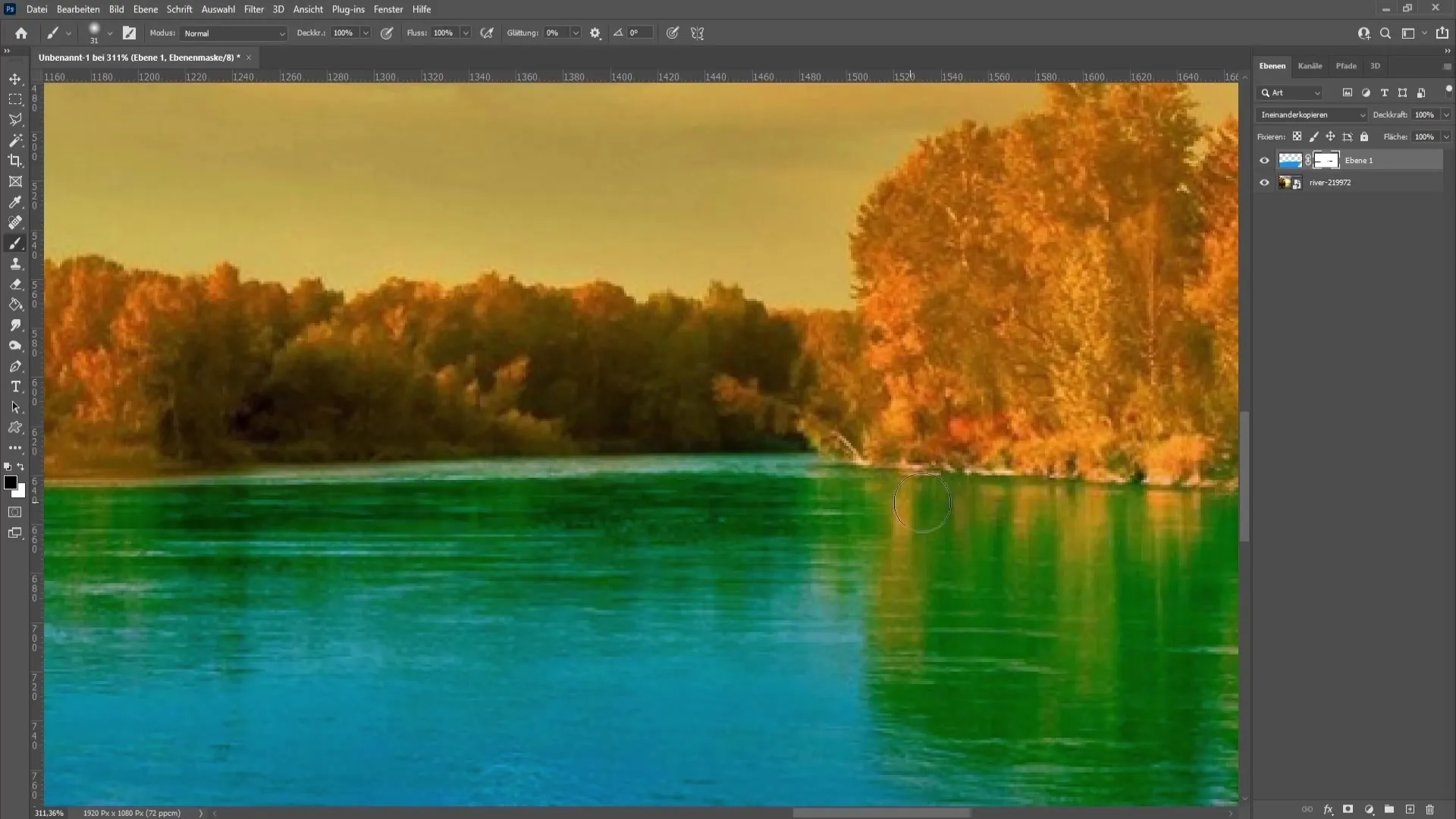Viewport: 1456px width, 819px height.
Task: Select the Sponge tool
Action: click(x=15, y=345)
